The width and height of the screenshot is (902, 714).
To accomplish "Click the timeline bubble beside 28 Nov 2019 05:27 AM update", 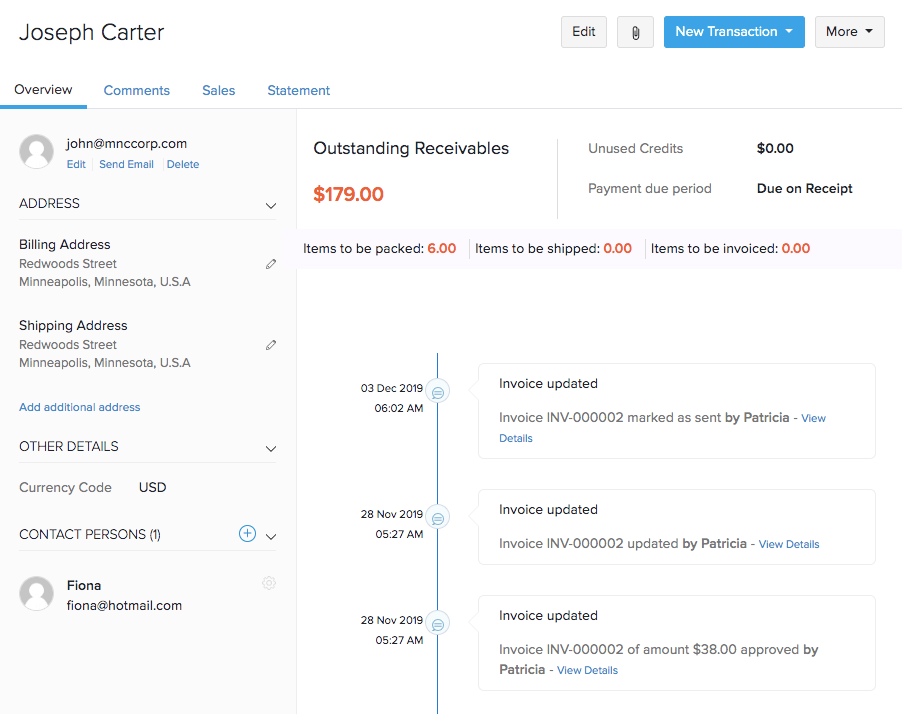I will (x=437, y=517).
